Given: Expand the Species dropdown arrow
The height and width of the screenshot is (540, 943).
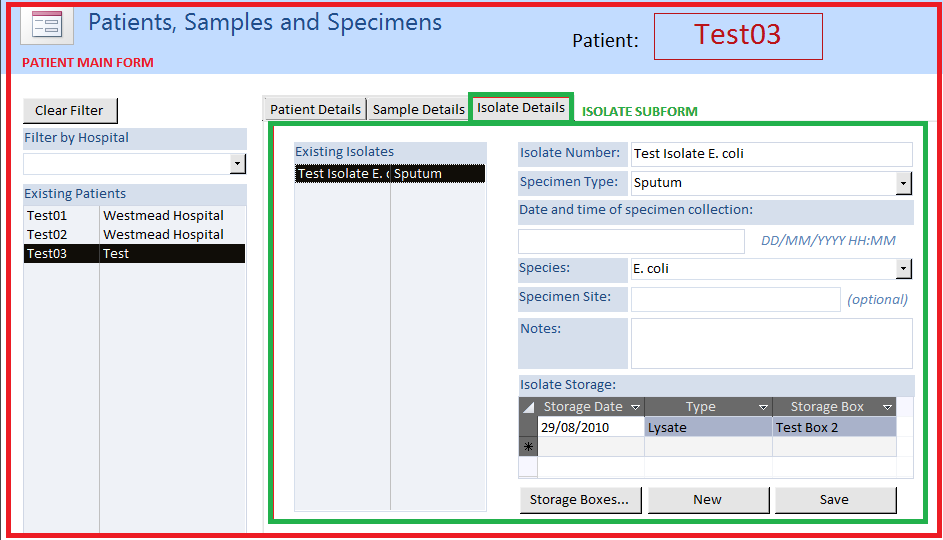Looking at the screenshot, I should [x=904, y=269].
